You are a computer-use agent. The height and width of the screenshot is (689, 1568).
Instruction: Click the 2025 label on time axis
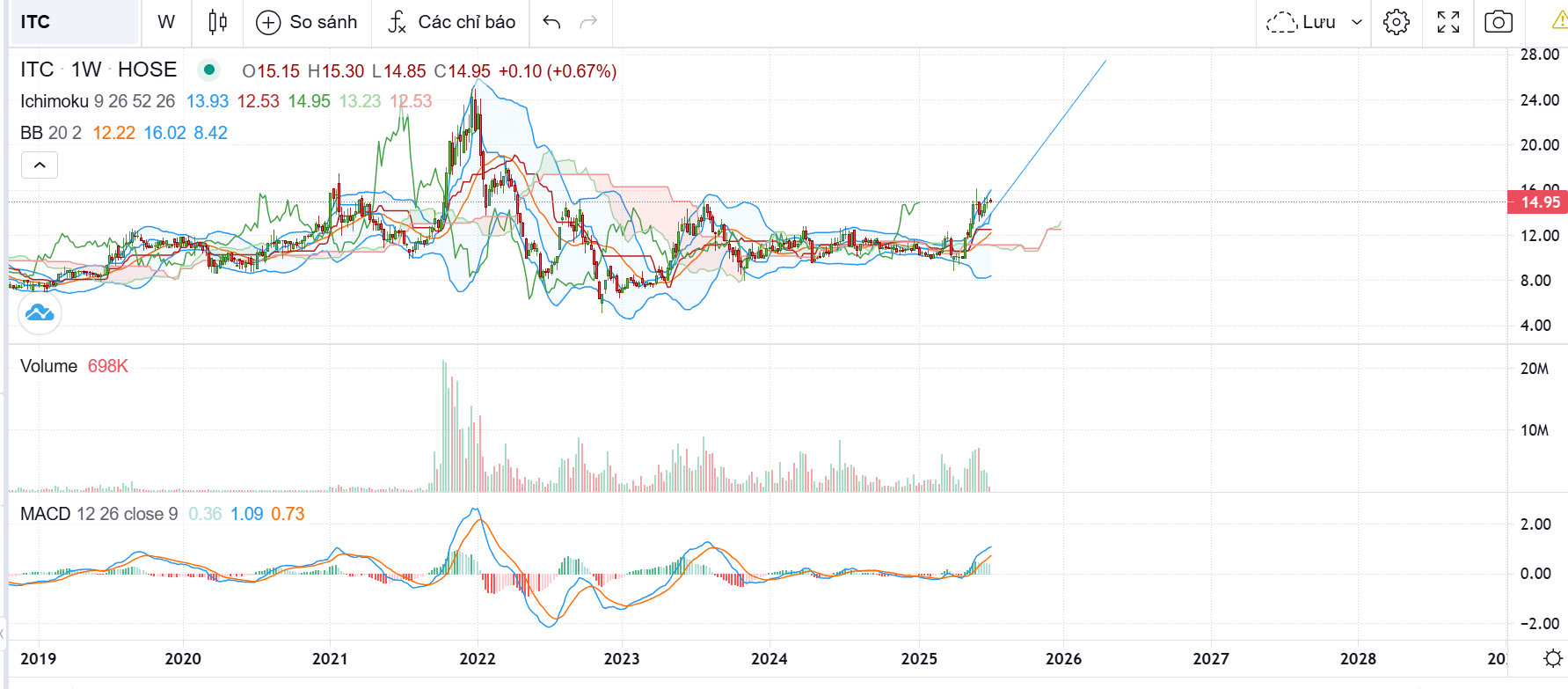click(919, 659)
